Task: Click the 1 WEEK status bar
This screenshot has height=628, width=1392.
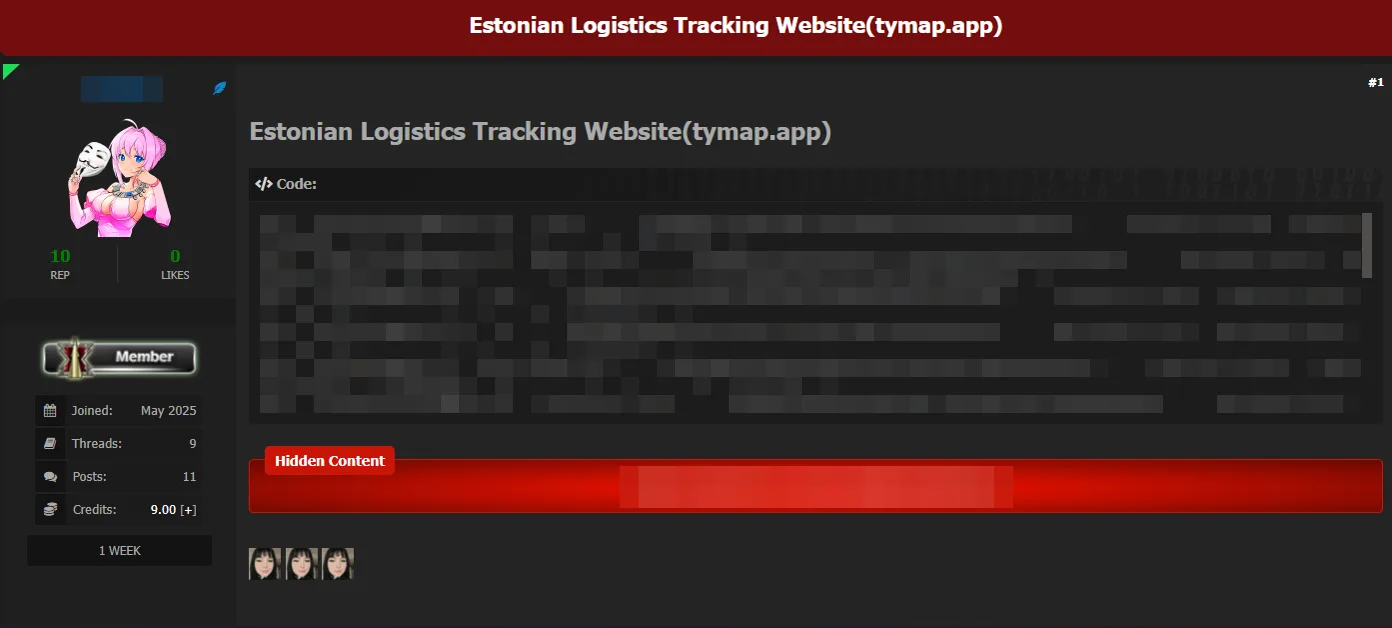Action: click(x=119, y=551)
